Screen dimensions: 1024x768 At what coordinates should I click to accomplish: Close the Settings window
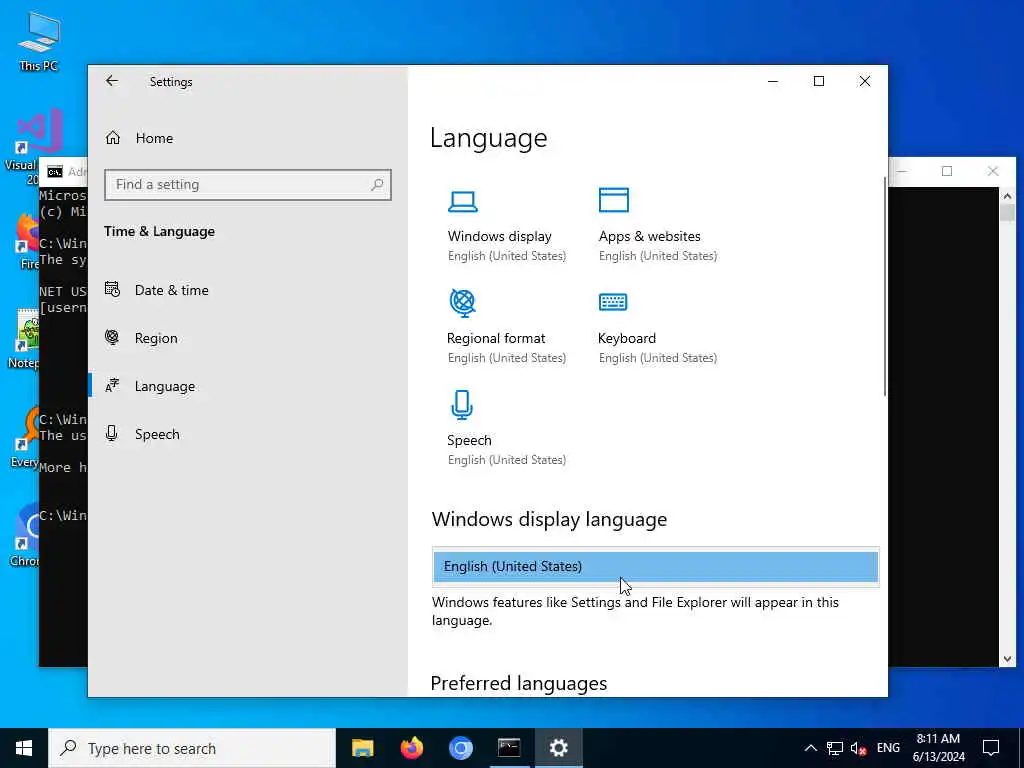[865, 81]
